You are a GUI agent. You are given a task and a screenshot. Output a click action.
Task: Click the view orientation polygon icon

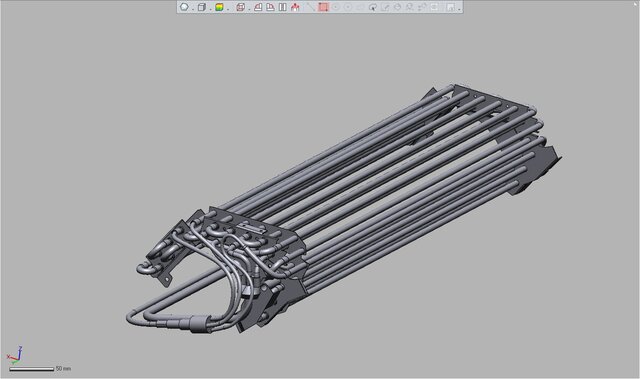coord(184,7)
